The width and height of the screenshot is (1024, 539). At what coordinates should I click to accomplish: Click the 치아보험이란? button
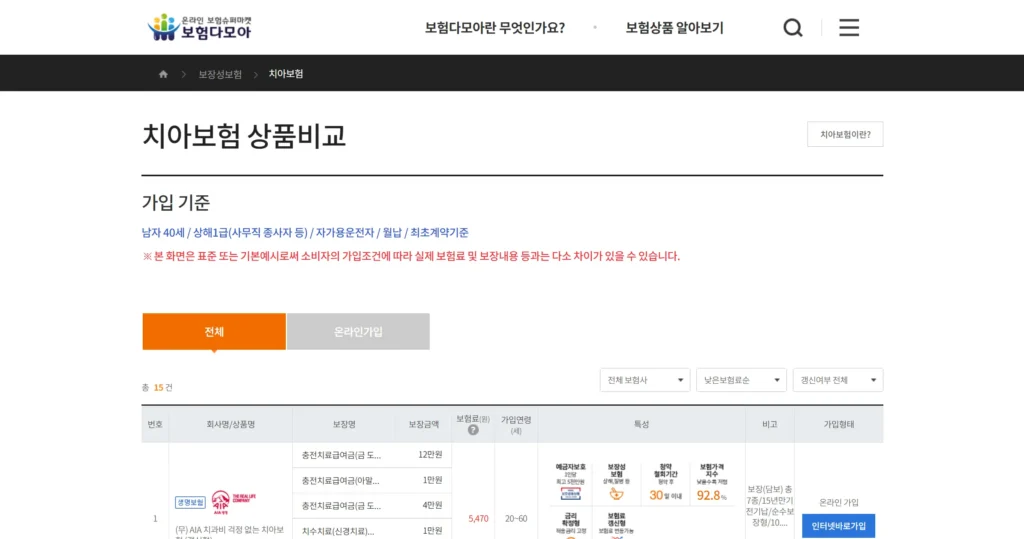(x=845, y=134)
